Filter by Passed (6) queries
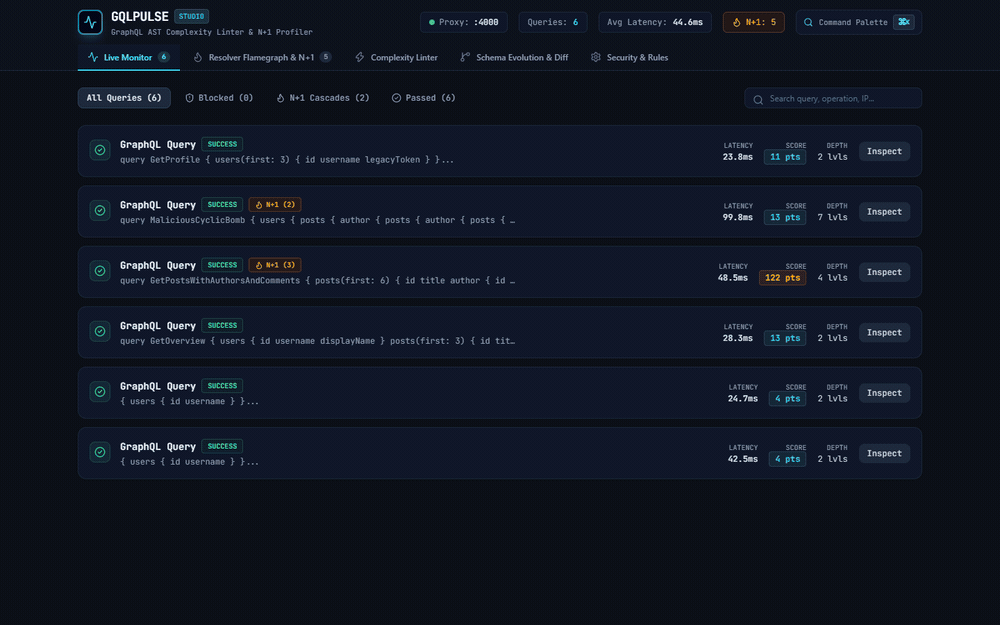Viewport: 1000px width, 625px height. pos(423,98)
